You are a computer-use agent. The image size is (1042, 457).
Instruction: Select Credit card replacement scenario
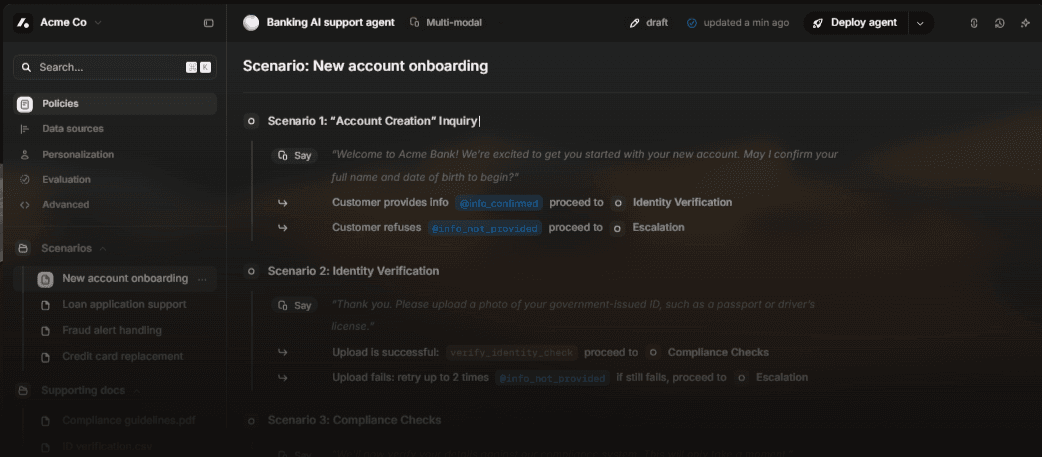tap(122, 356)
